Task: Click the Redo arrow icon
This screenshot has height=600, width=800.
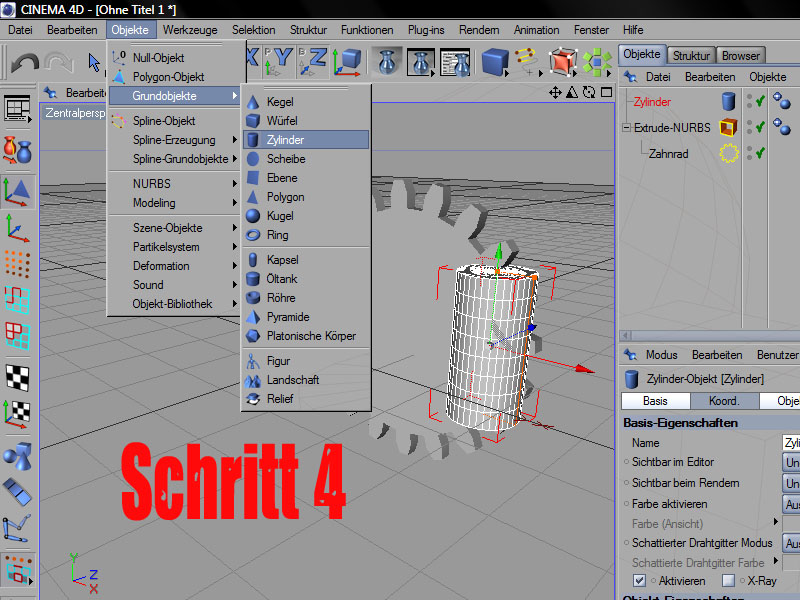Action: (59, 62)
